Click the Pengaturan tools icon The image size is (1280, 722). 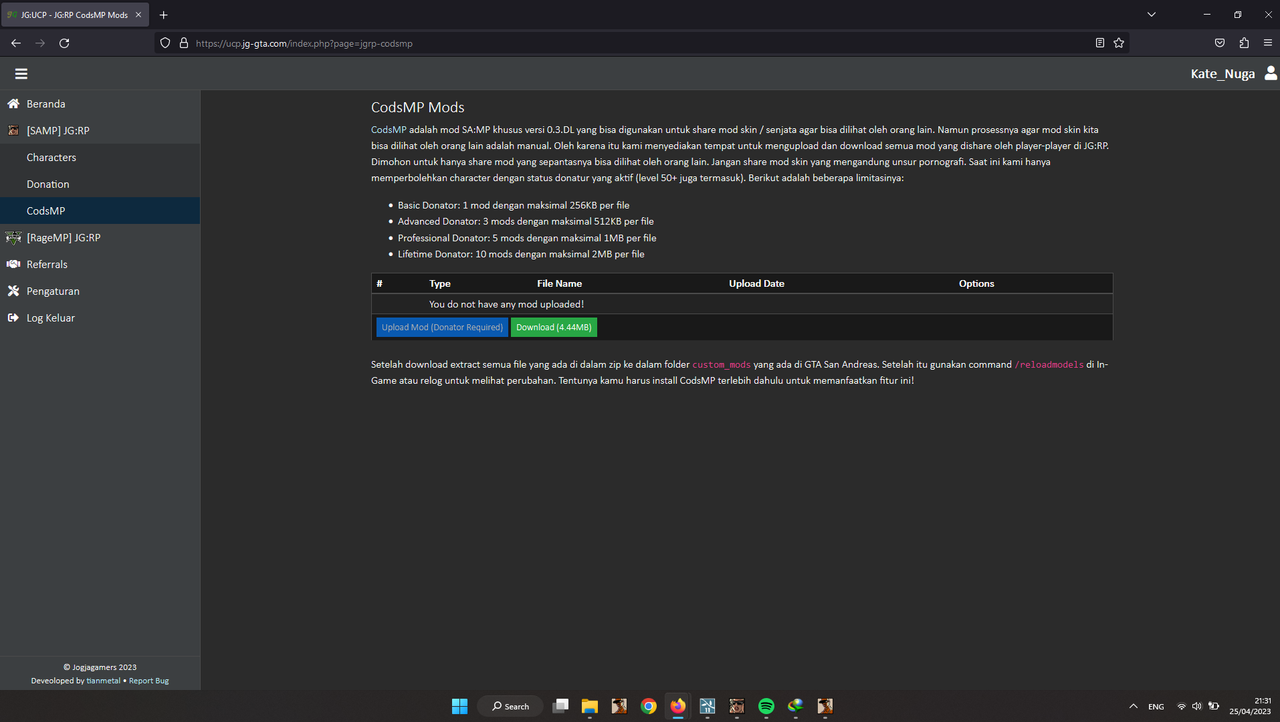13,291
